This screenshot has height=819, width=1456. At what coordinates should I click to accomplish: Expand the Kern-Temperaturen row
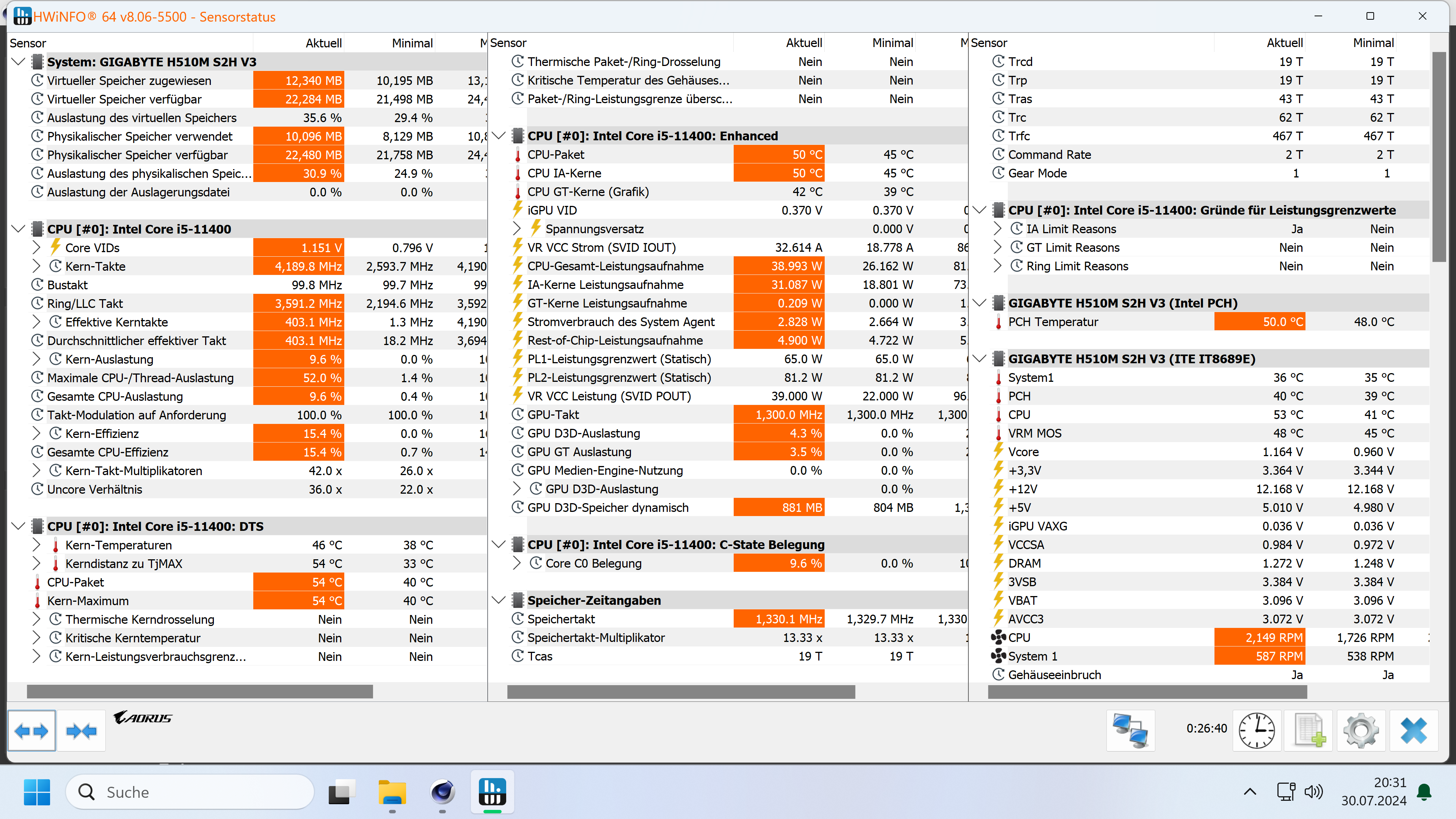click(x=37, y=545)
